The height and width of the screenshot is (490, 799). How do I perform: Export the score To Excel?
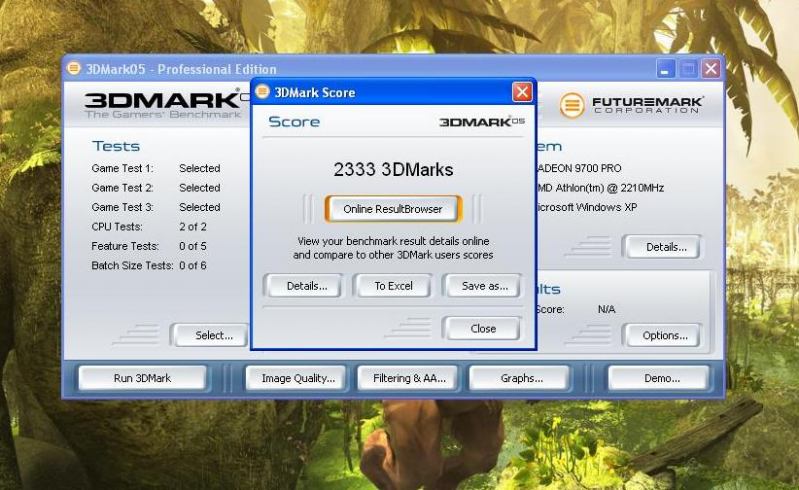[x=393, y=286]
